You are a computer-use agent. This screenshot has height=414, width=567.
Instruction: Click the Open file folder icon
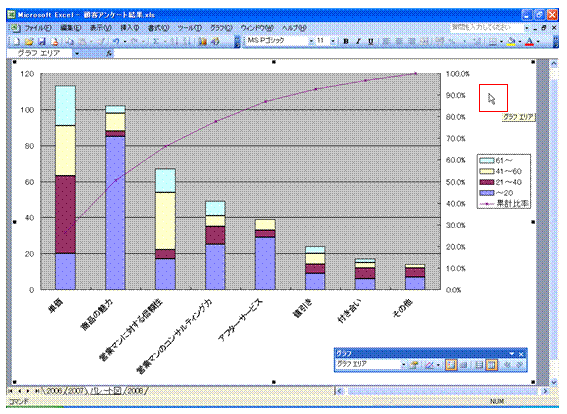[29, 41]
